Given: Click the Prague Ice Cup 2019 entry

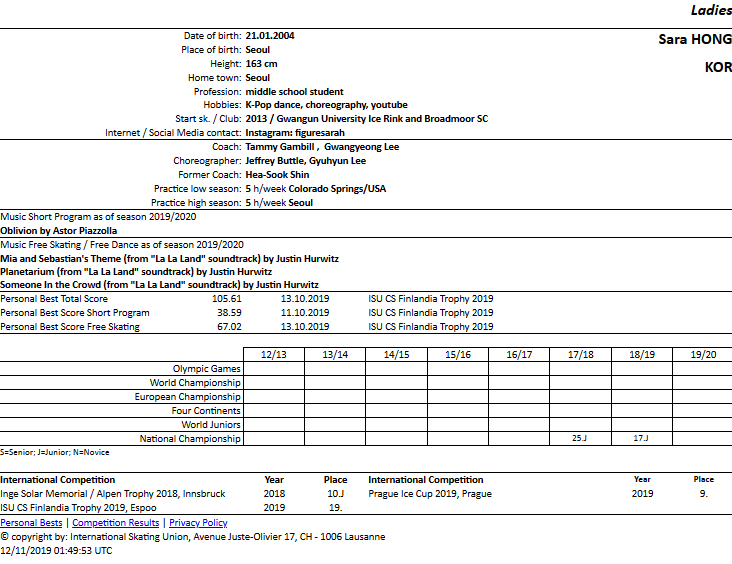Looking at the screenshot, I should click(430, 494).
